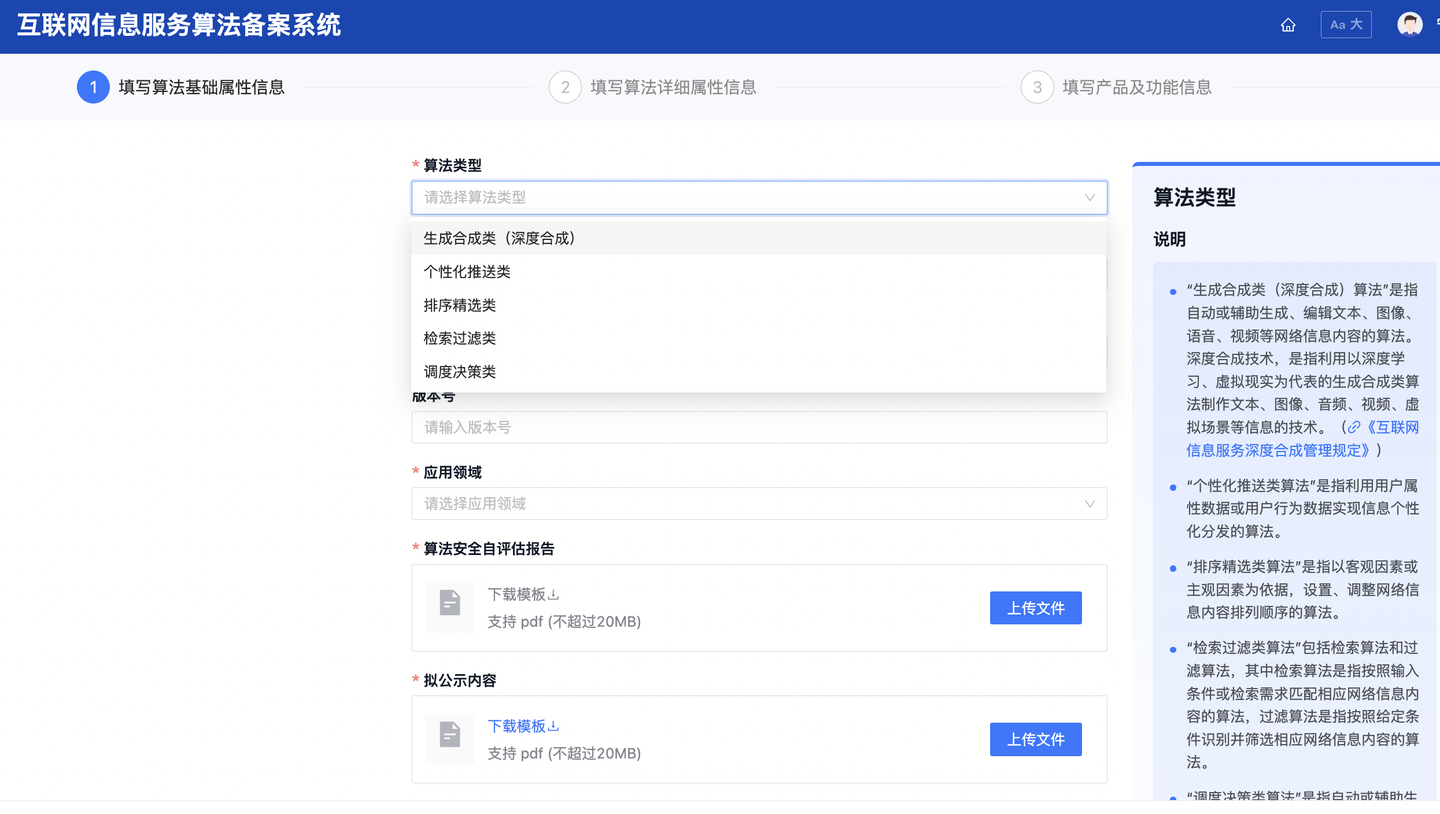Image resolution: width=1440 pixels, height=814 pixels.
Task: Click the file icon under 拟公示内容
Action: (x=450, y=739)
